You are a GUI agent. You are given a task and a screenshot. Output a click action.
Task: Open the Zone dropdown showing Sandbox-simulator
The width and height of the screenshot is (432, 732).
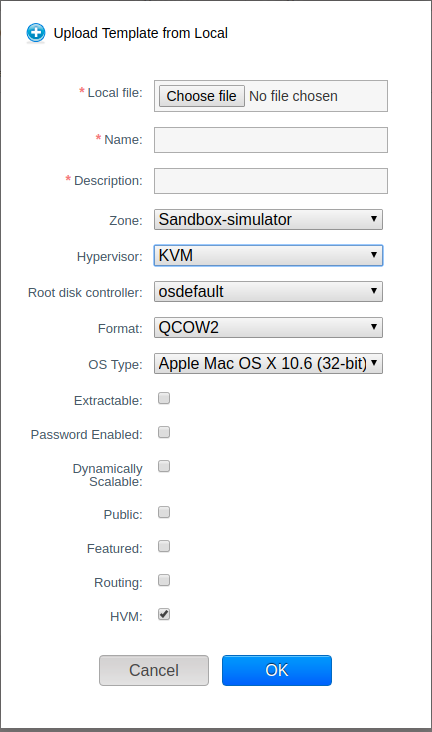(x=269, y=219)
